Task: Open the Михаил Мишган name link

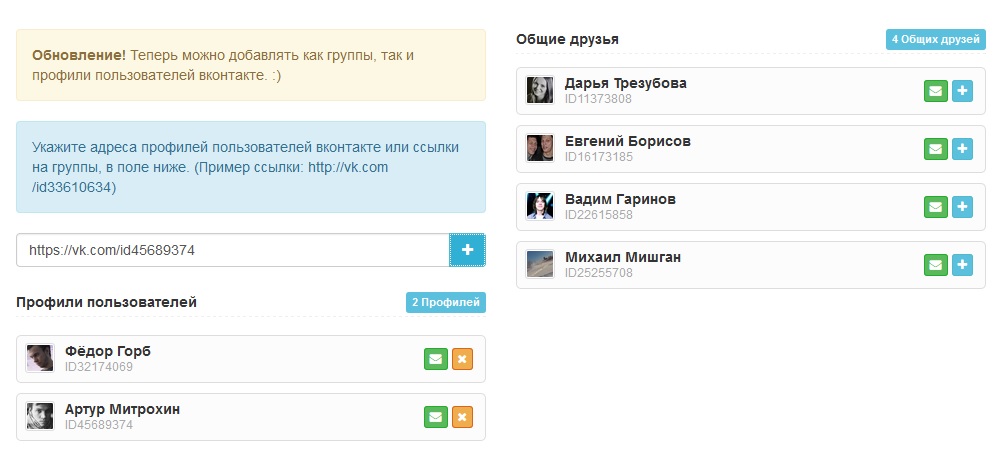Action: [623, 257]
